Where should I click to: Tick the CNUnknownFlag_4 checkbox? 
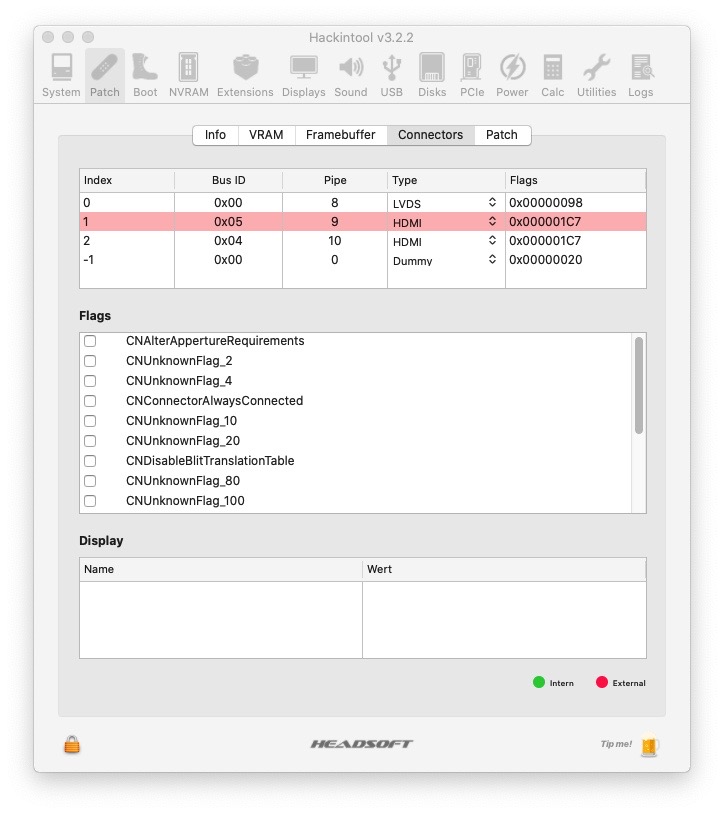[x=90, y=381]
